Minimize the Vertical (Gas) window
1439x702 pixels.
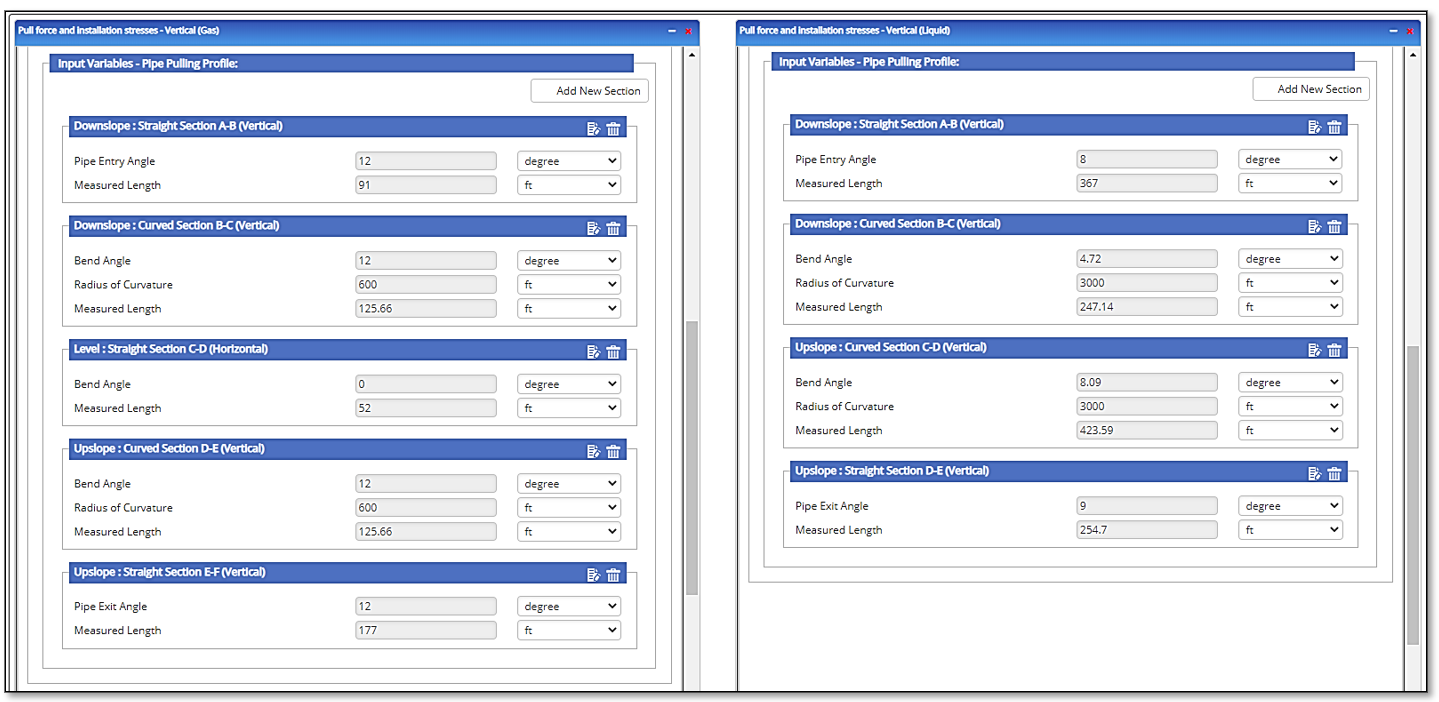(x=672, y=31)
